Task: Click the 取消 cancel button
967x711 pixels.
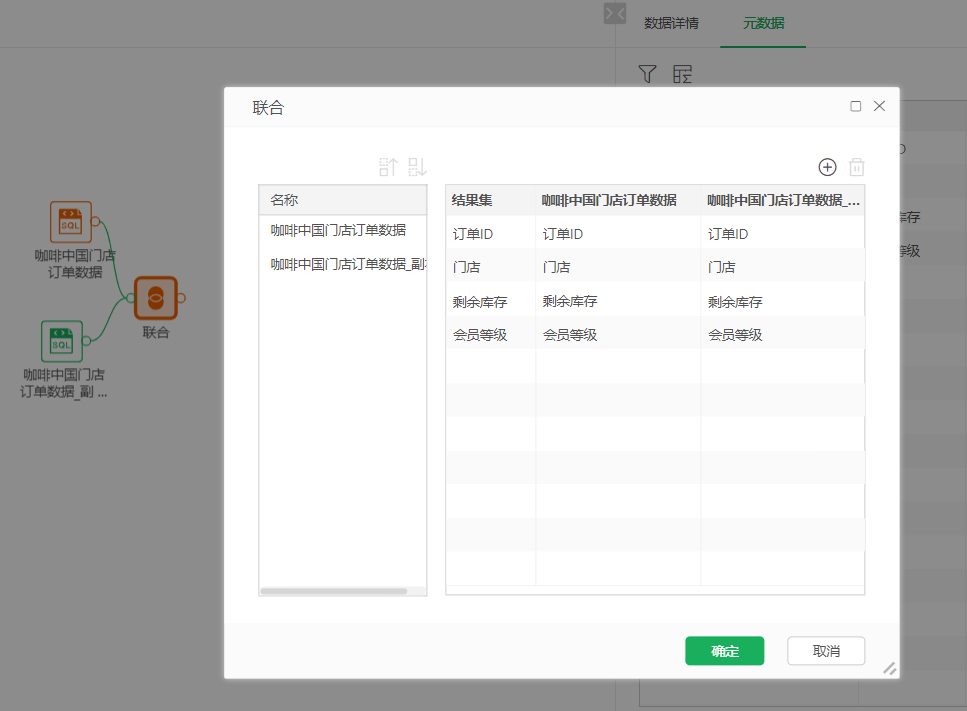Action: pos(825,651)
